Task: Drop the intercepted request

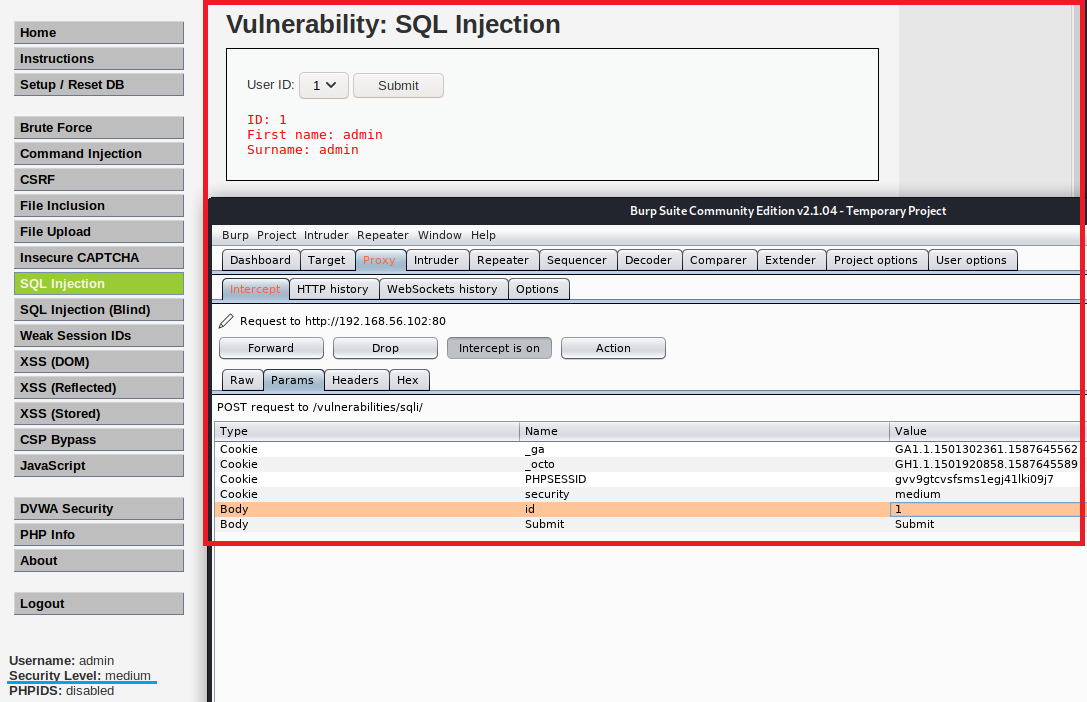Action: 385,348
